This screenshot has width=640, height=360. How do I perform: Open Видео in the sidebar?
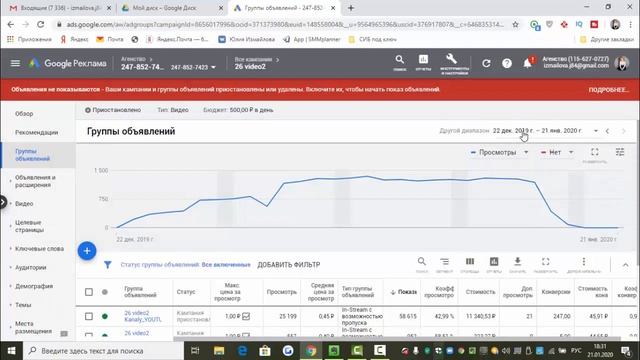point(24,203)
